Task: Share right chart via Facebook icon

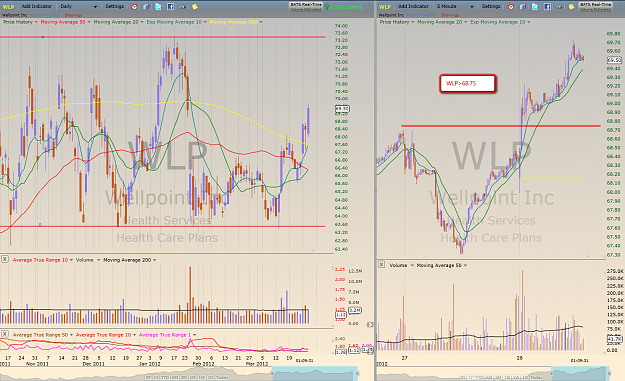Action: 547,6
